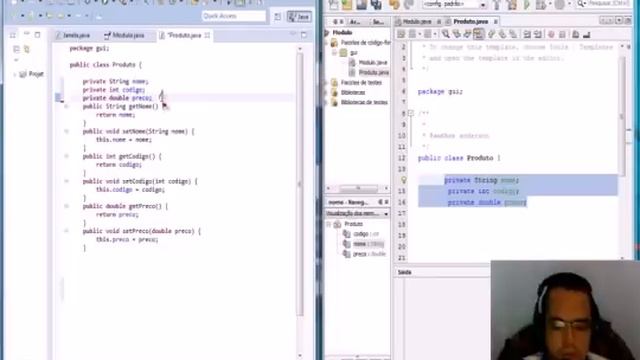Click the Build Project hammer icon in NetBeans

pyautogui.click(x=497, y=5)
